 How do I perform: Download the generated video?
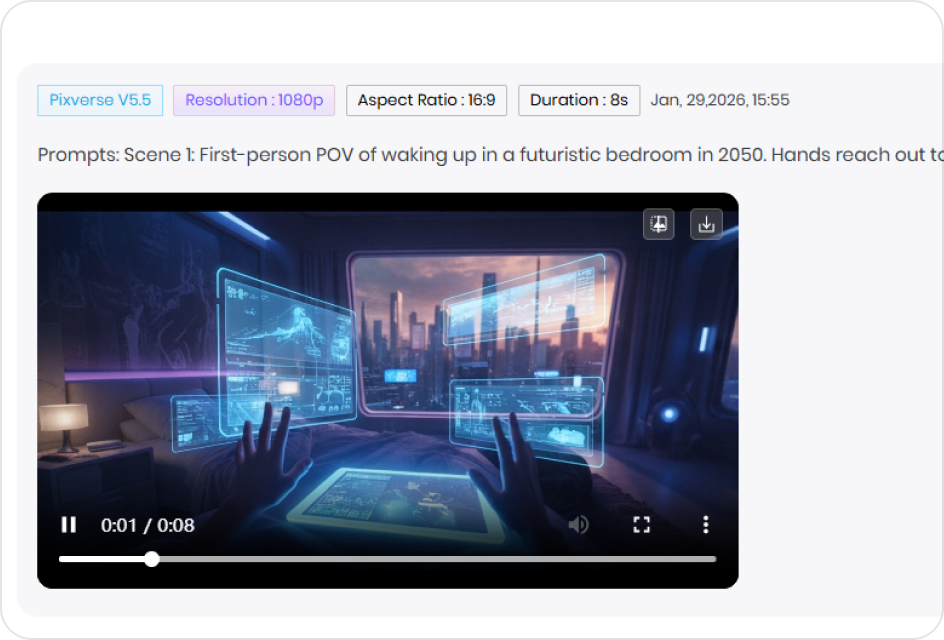click(707, 224)
